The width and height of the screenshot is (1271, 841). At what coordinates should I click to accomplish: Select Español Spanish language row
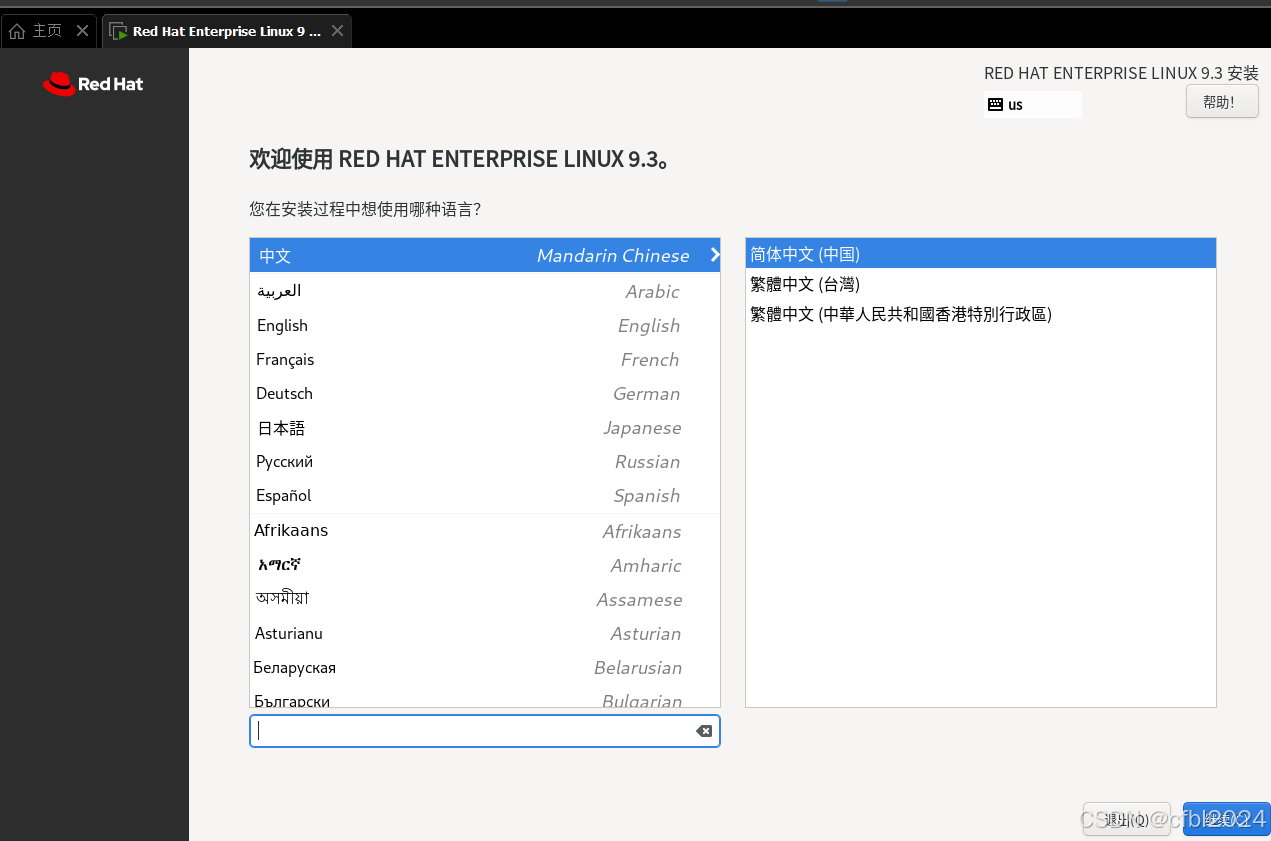[485, 495]
